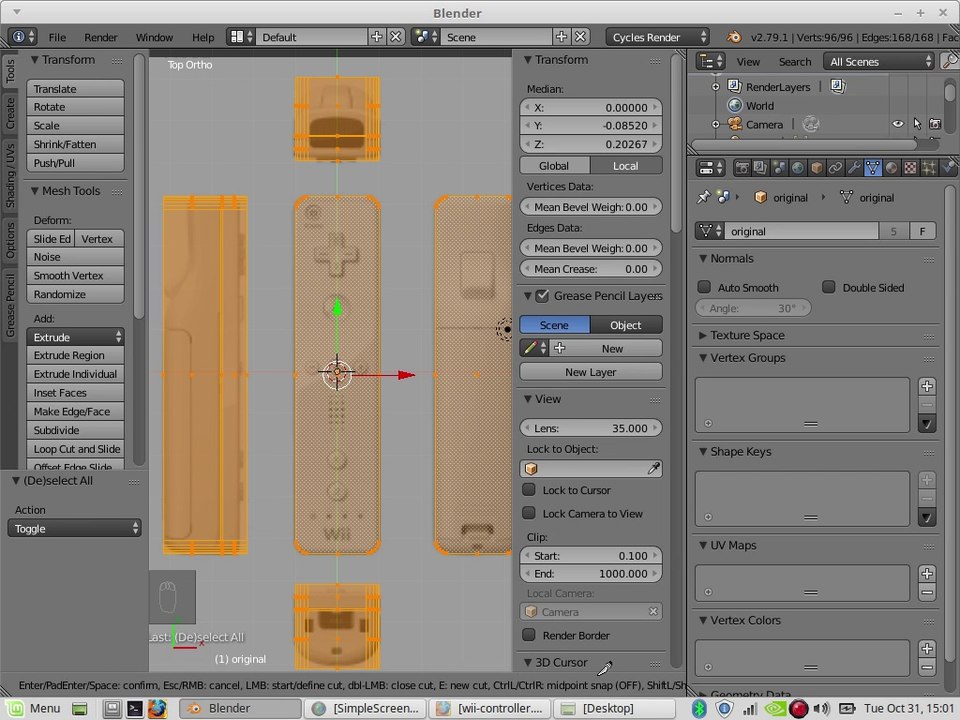Open the Material properties tab icon
960x720 pixels.
coord(891,167)
